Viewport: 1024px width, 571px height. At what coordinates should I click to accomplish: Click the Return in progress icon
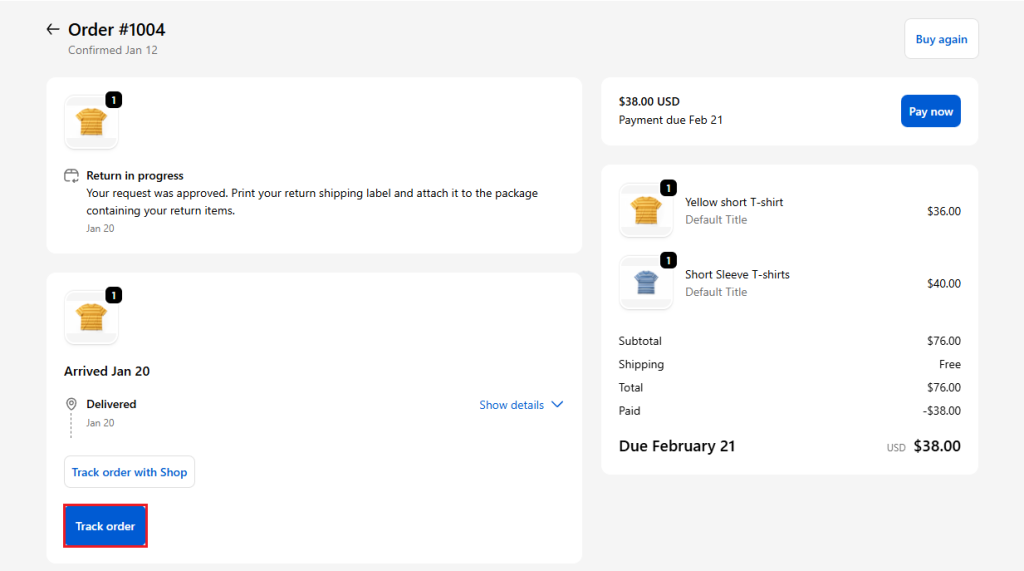click(x=71, y=176)
